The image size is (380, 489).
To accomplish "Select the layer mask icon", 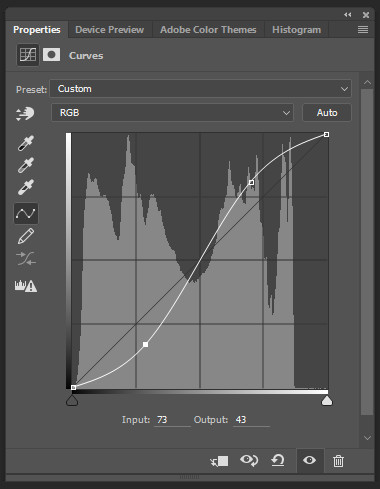I will tap(51, 55).
